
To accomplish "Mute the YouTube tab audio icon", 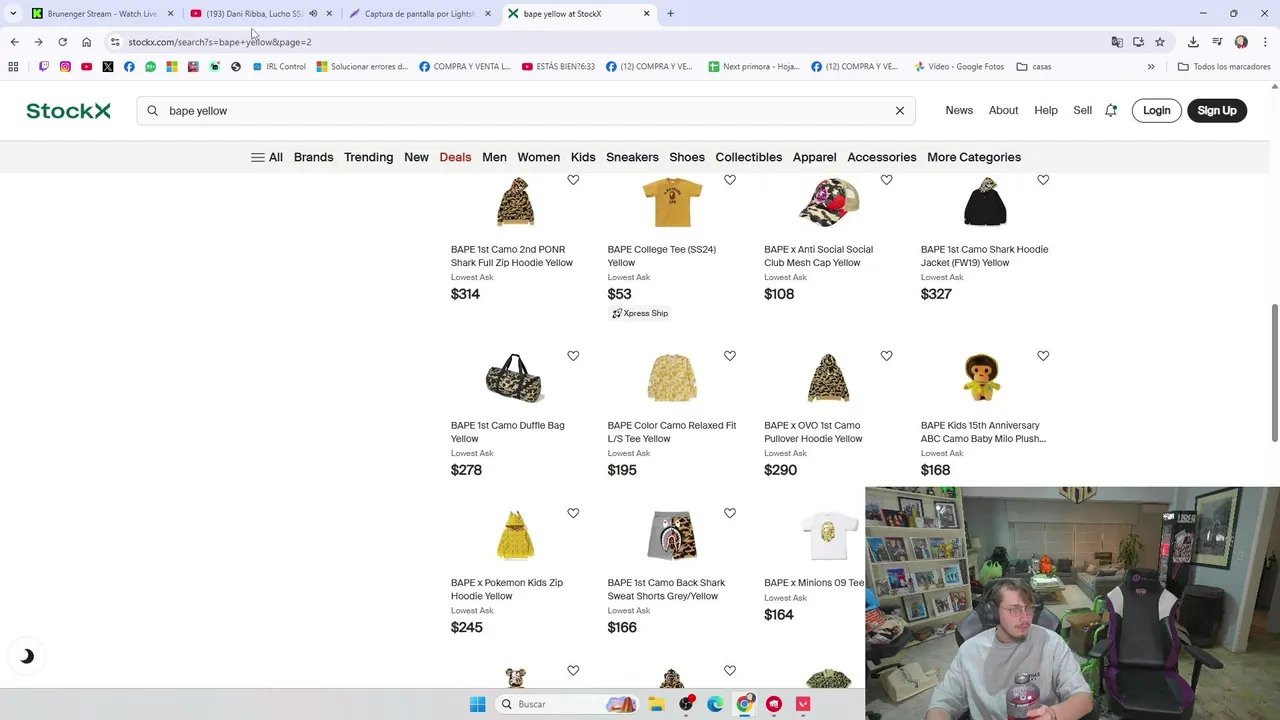I will tap(313, 14).
